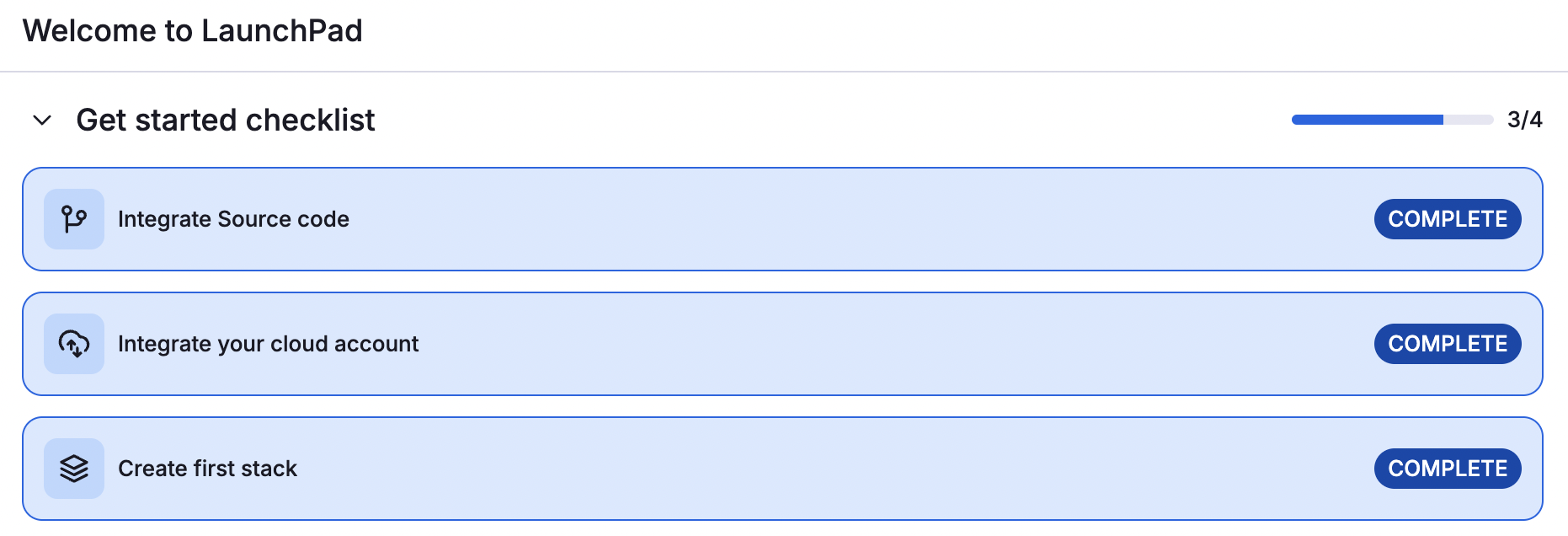Click the git branch source code icon
The width and height of the screenshot is (1568, 536).
74,219
